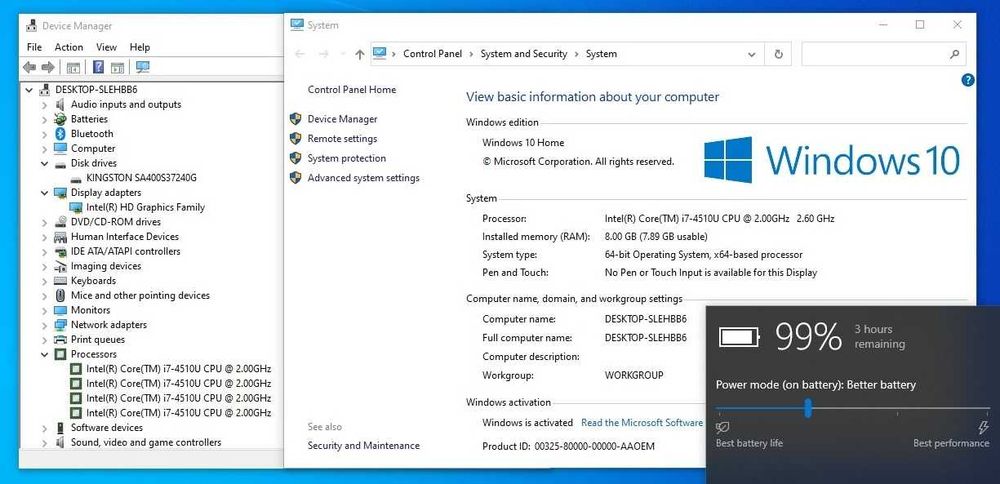This screenshot has height=484, width=1000.
Task: Click the Best battery life leaf icon
Action: pyautogui.click(x=723, y=427)
